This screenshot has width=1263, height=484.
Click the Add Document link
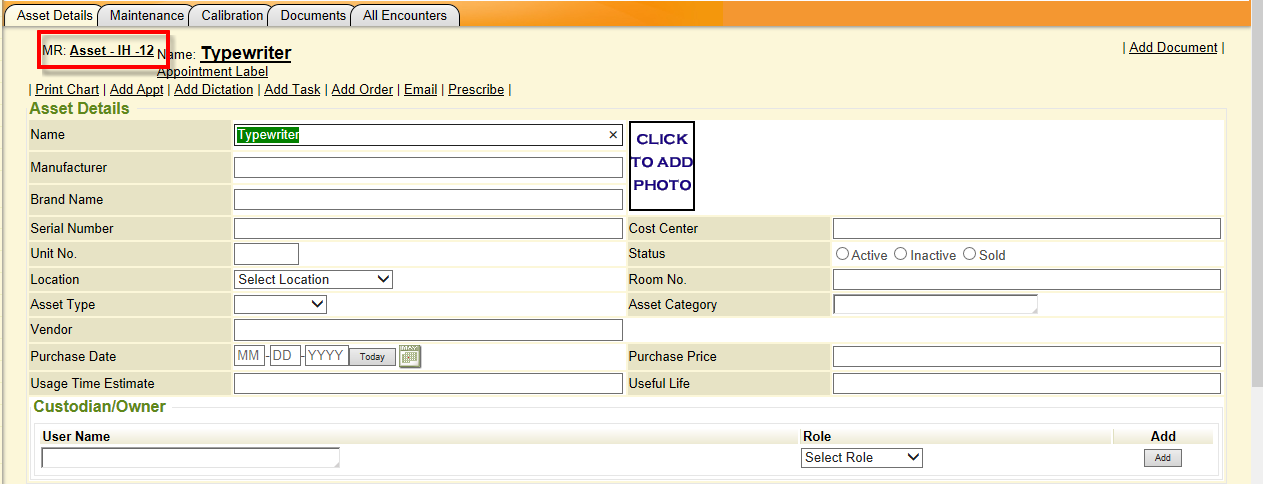click(x=1173, y=47)
